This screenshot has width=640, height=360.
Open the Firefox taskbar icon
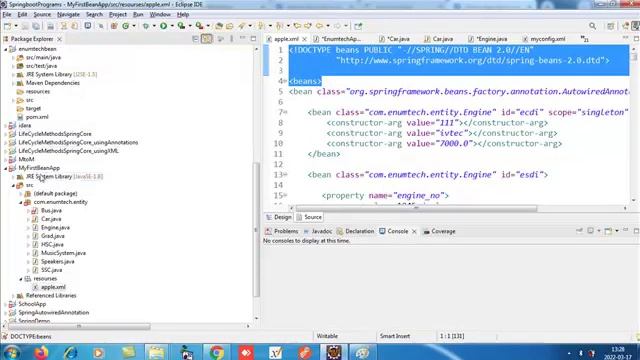[x=41, y=352]
